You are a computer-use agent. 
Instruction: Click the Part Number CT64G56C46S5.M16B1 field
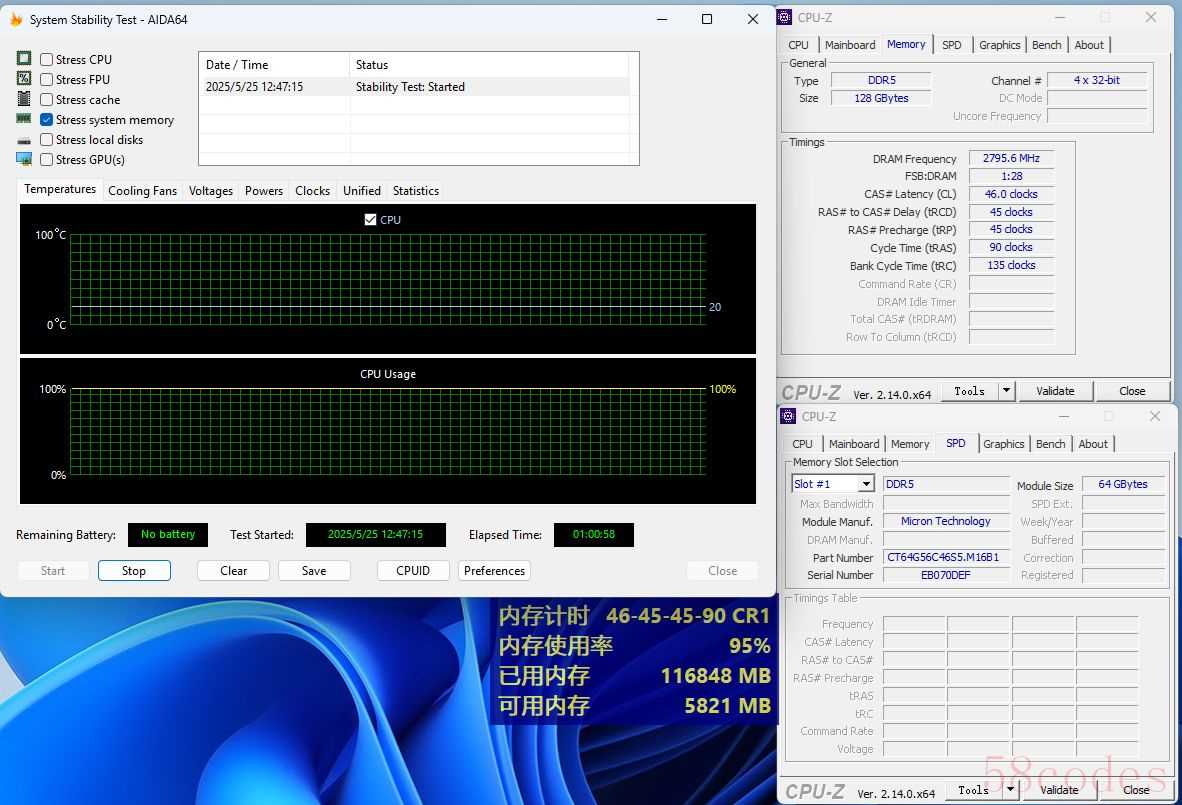pos(946,557)
